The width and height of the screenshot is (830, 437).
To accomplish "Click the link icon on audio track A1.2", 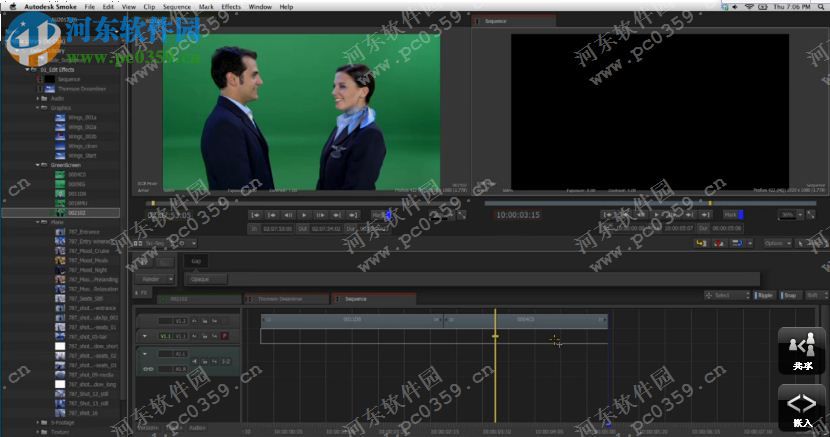I will [148, 369].
